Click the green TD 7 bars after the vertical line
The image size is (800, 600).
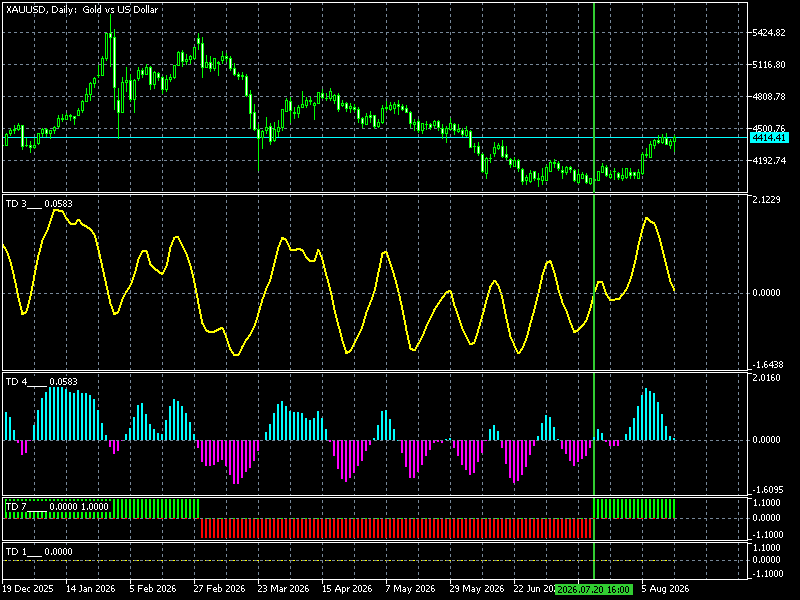coord(635,509)
